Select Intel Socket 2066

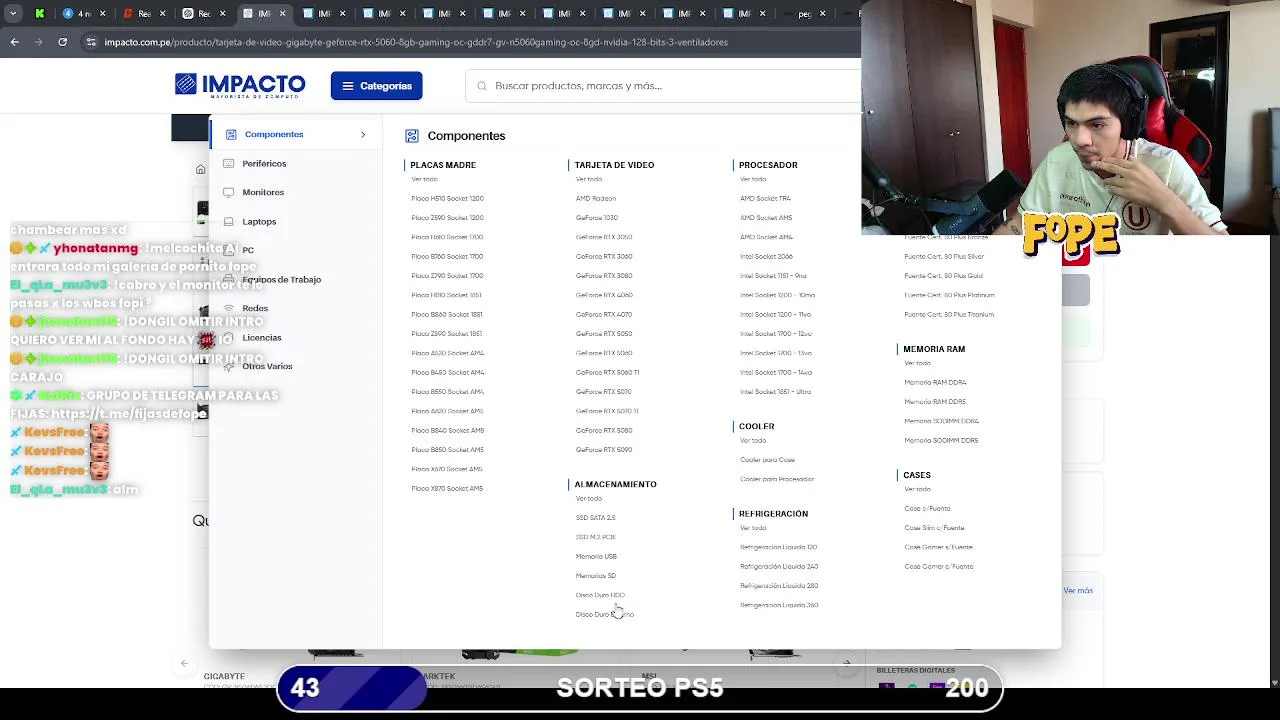tap(766, 256)
